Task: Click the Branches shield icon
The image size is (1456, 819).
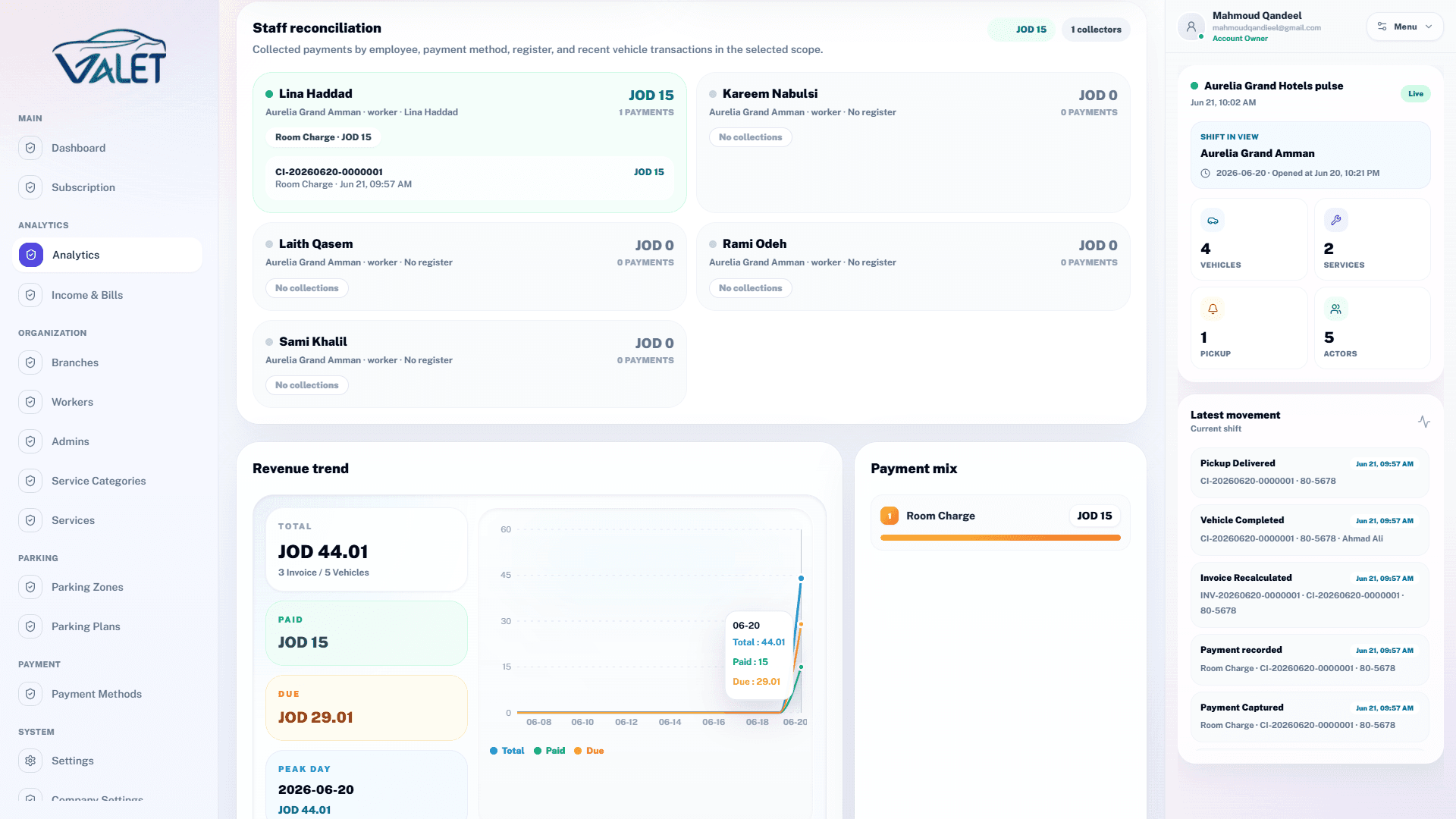Action: [30, 362]
